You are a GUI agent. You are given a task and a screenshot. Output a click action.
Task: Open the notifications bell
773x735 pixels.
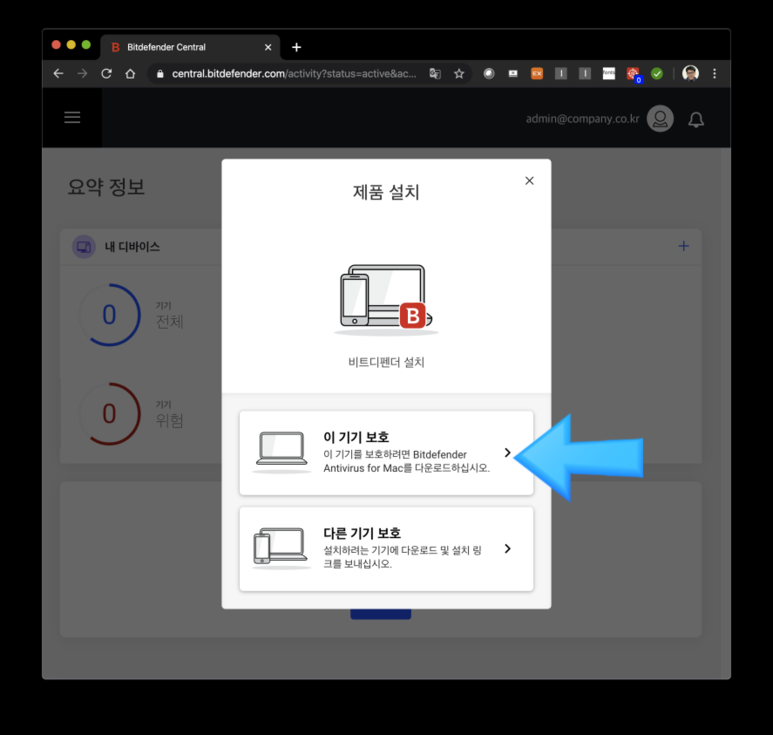[x=696, y=119]
